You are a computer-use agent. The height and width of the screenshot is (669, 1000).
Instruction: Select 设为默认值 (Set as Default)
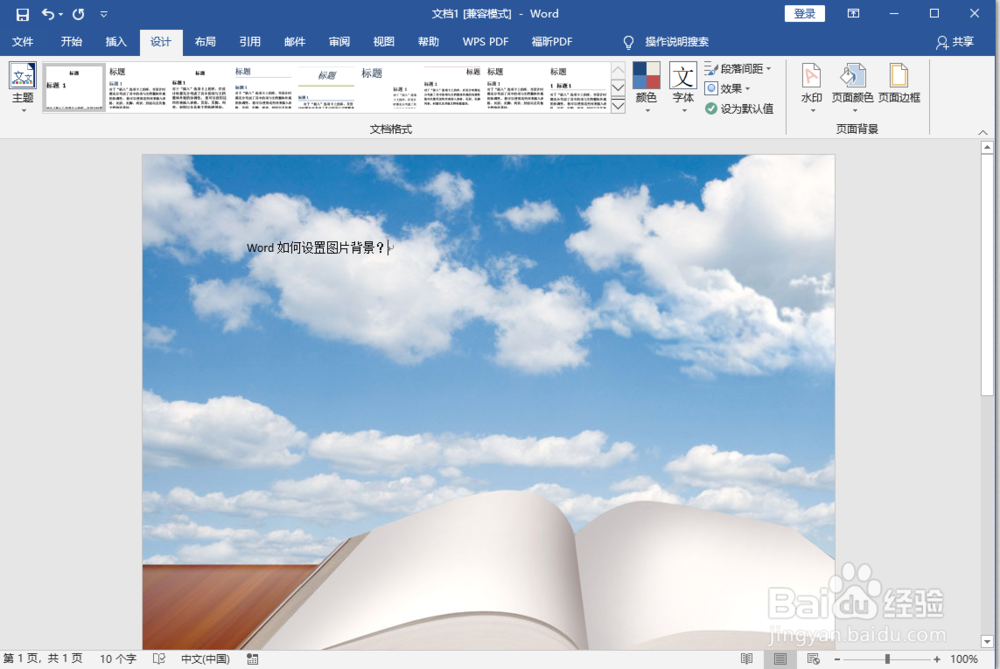(739, 107)
